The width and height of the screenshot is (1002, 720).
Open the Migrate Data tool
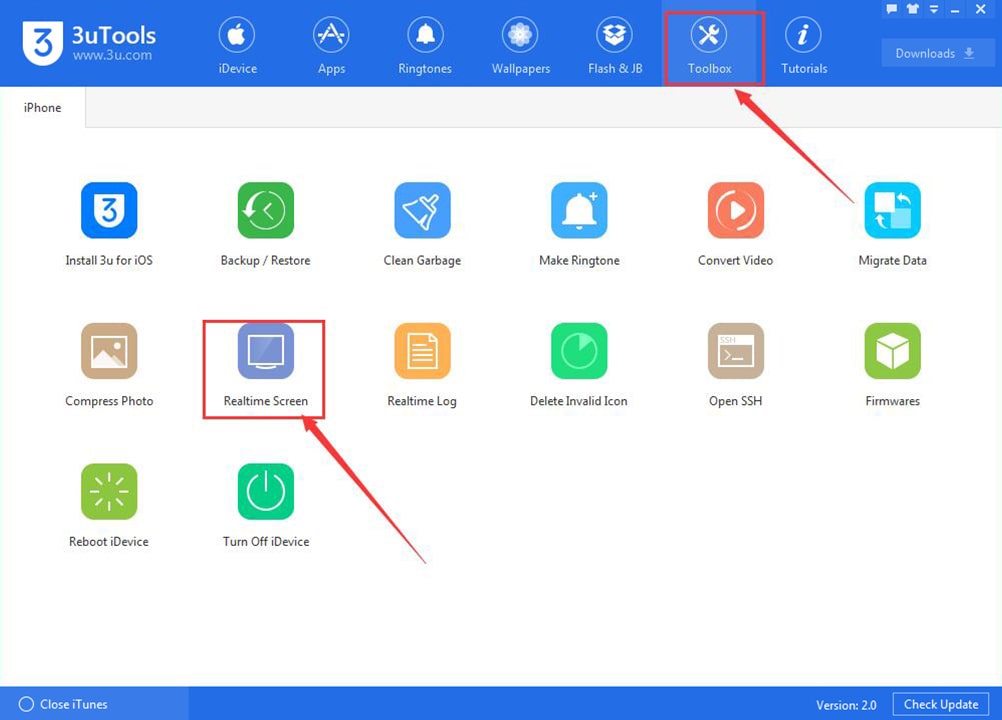pyautogui.click(x=892, y=210)
